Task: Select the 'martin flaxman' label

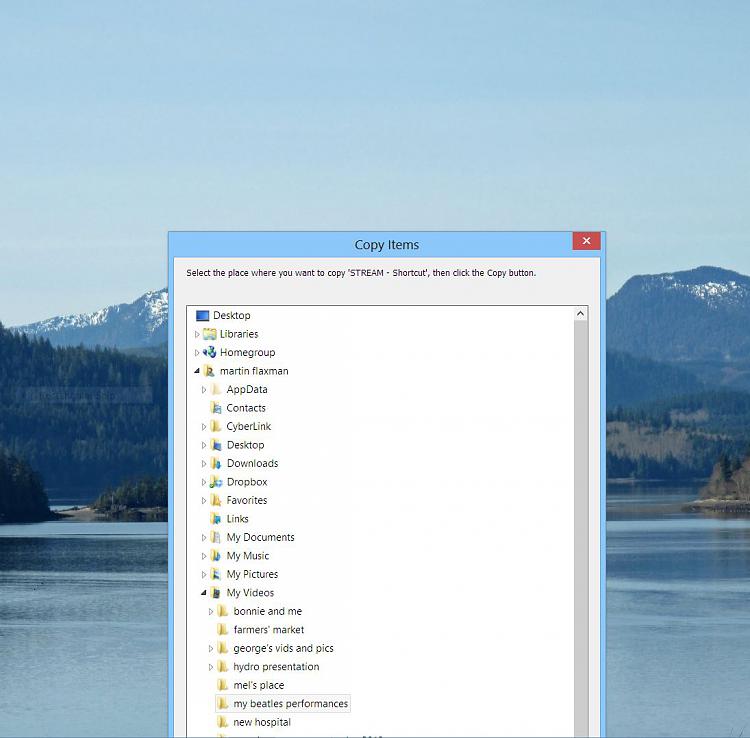Action: pyautogui.click(x=254, y=371)
